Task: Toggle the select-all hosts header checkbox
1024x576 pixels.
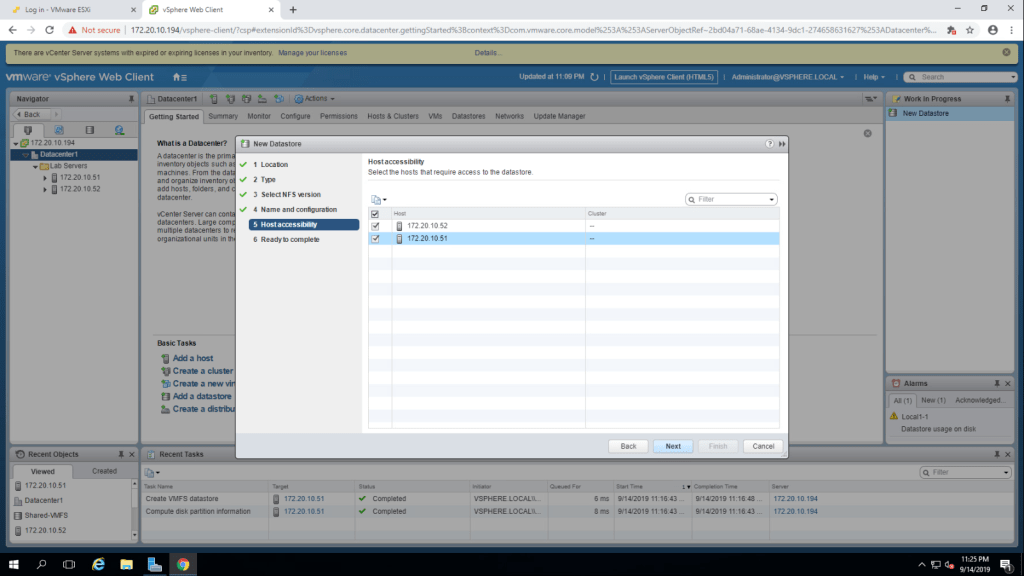Action: click(375, 214)
